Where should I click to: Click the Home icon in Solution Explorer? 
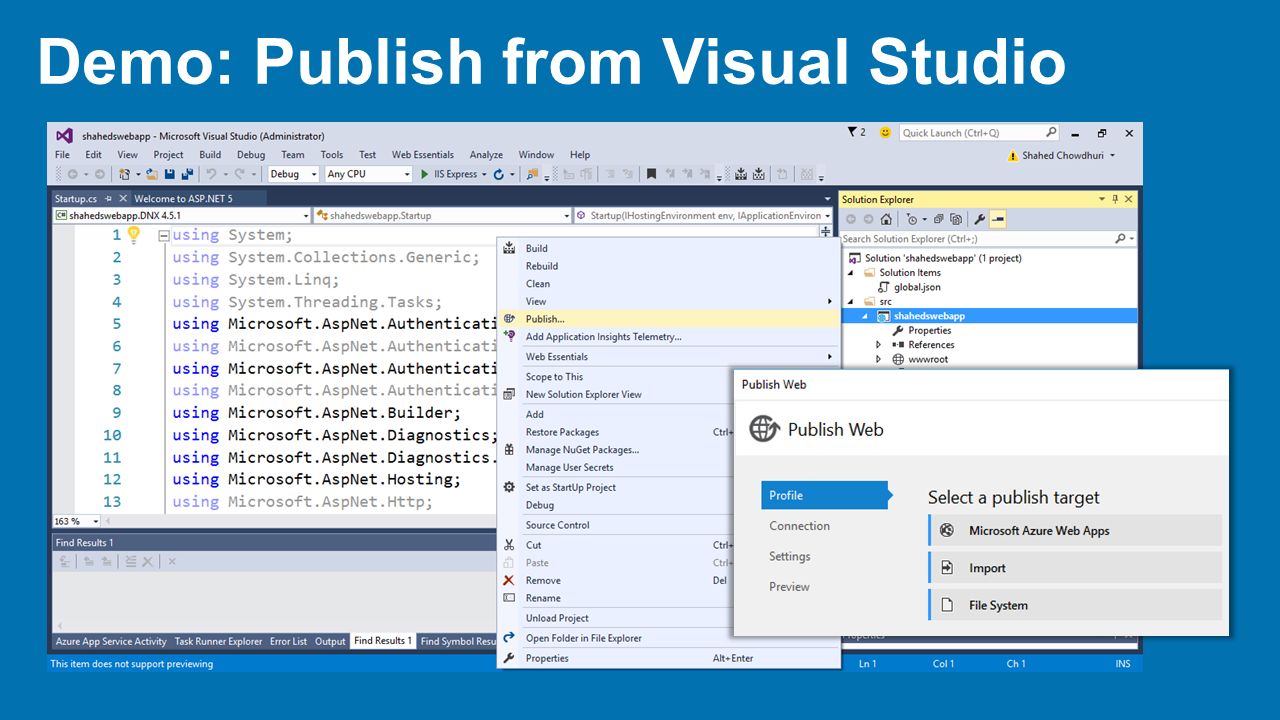click(886, 219)
